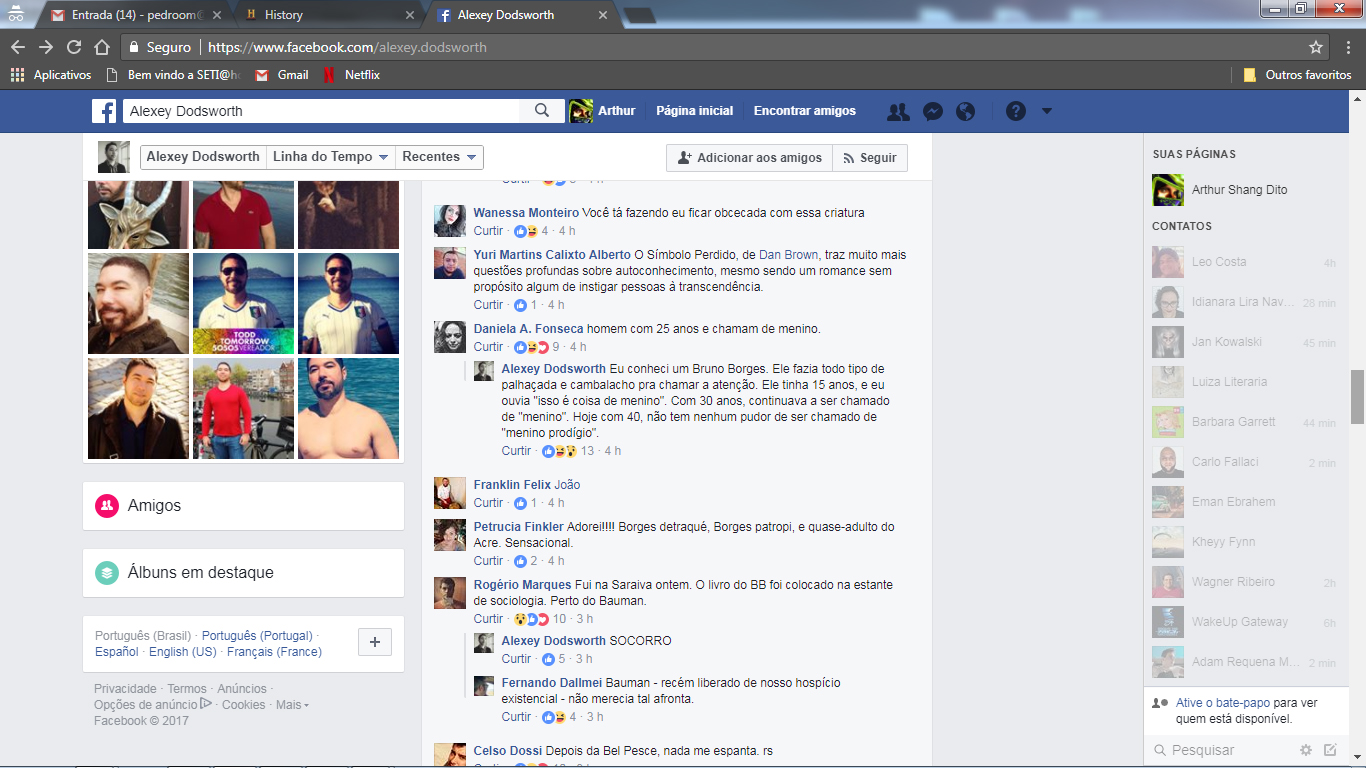Open account menu dropdown arrow
The height and width of the screenshot is (768, 1366).
coord(1047,112)
